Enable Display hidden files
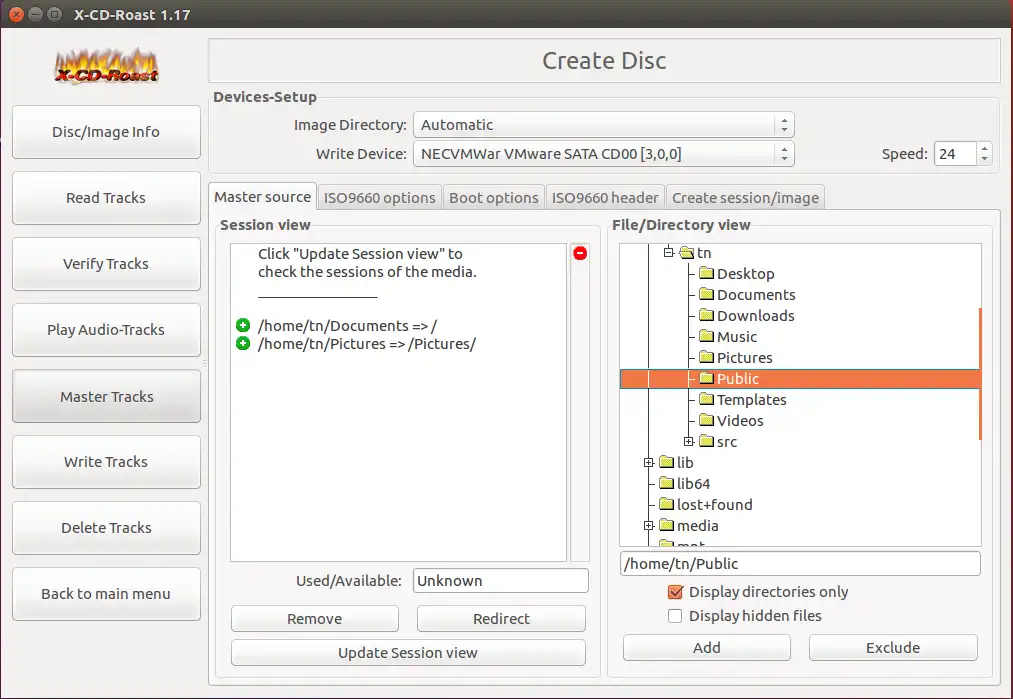Image resolution: width=1013 pixels, height=699 pixels. [675, 616]
